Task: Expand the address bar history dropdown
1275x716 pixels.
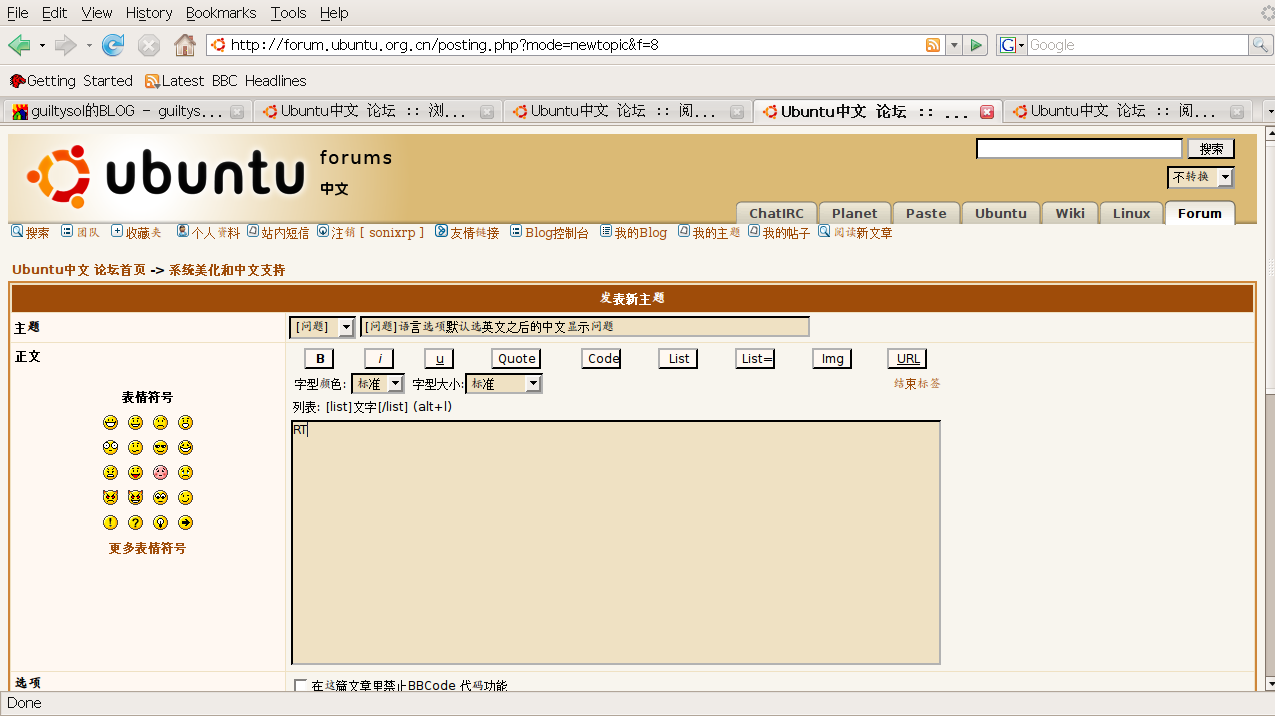Action: point(954,45)
